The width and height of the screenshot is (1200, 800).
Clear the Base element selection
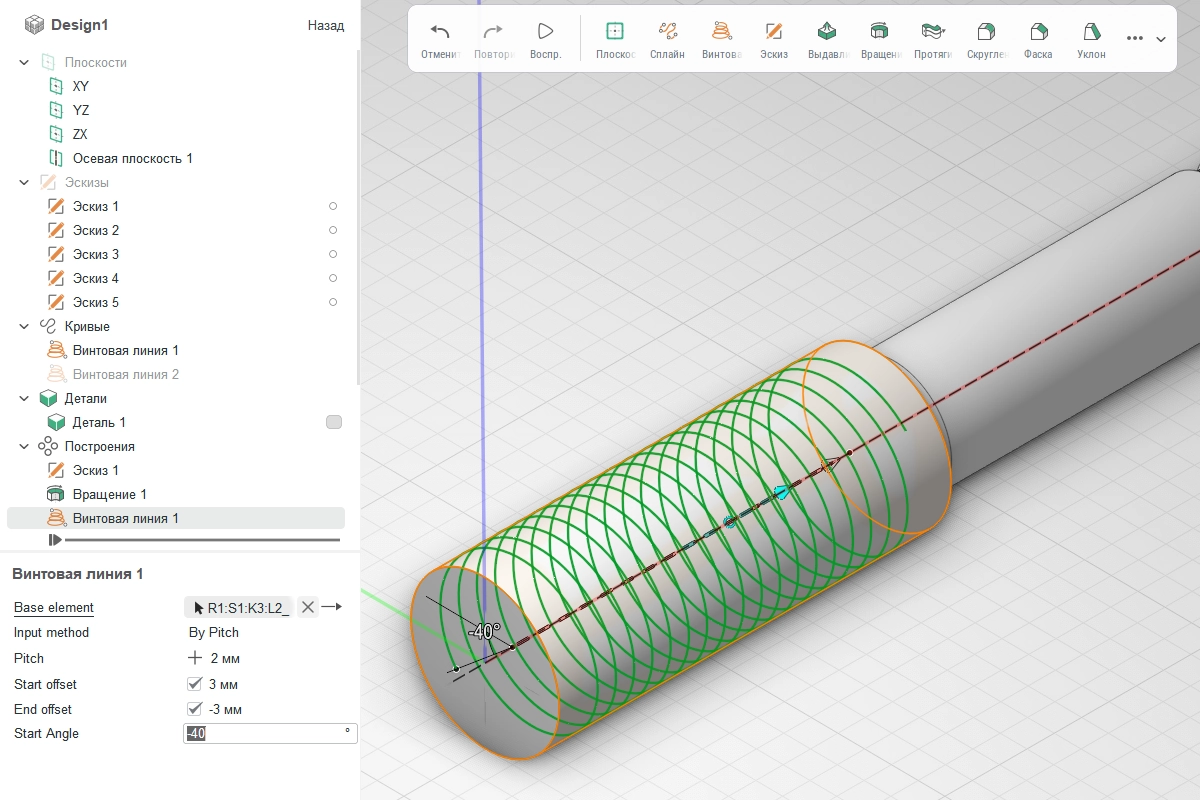point(308,607)
